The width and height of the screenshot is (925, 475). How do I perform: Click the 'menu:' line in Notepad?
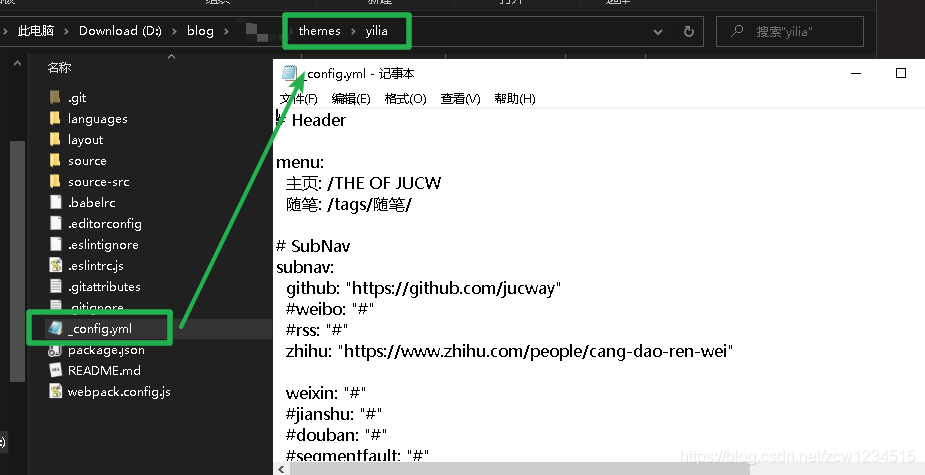[300, 162]
